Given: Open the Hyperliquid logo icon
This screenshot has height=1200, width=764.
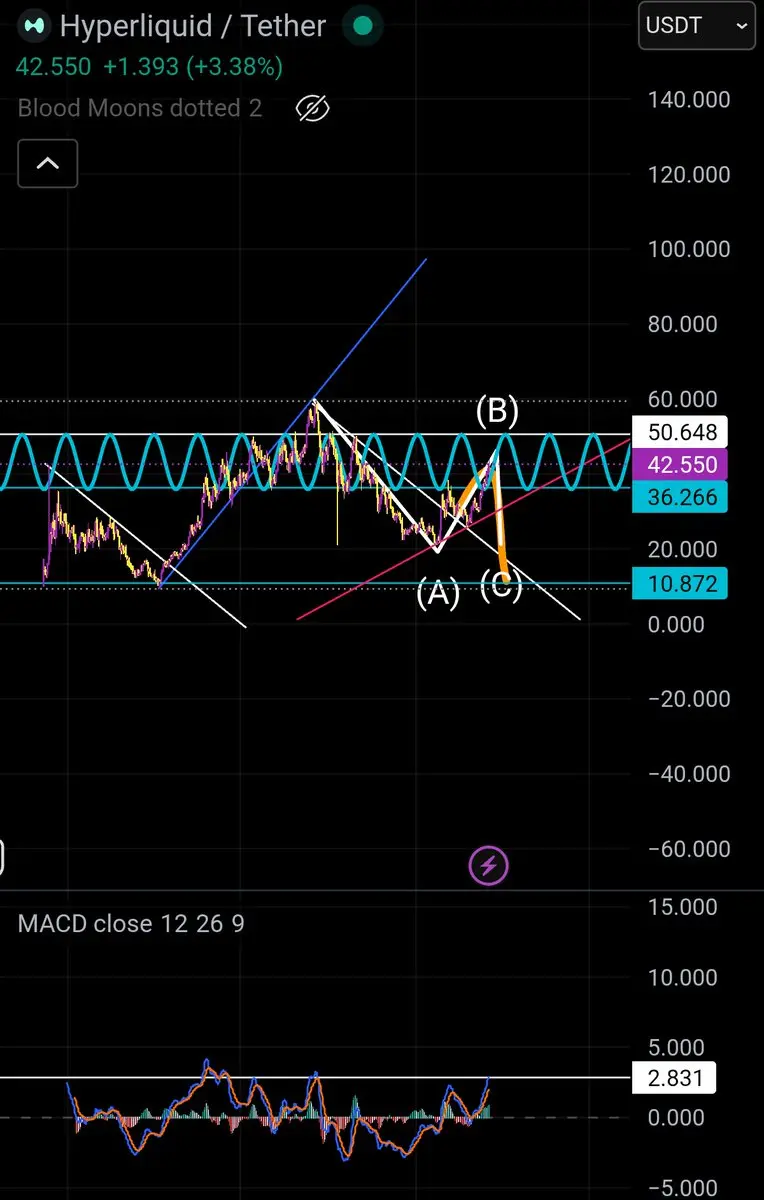Looking at the screenshot, I should coord(35,26).
